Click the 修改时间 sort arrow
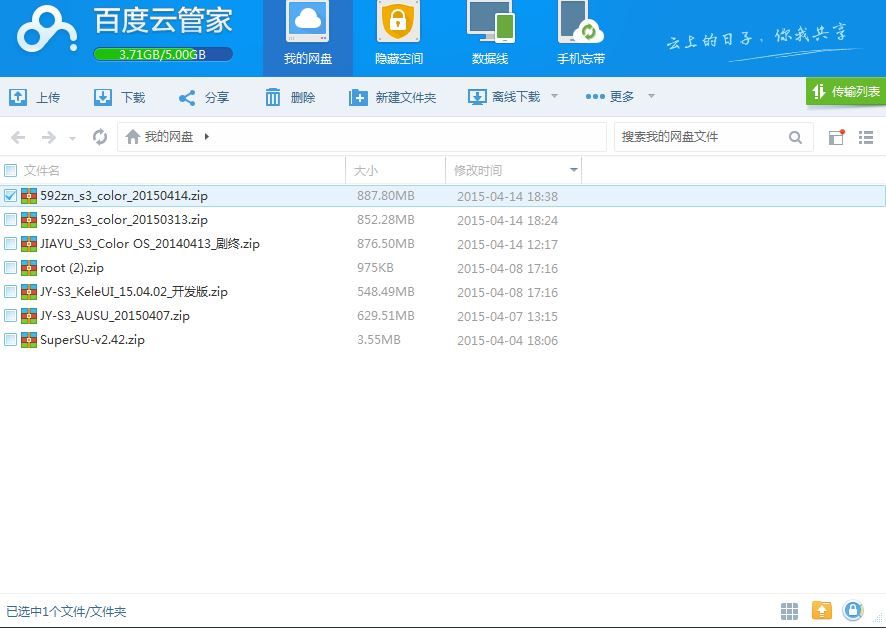This screenshot has height=628, width=886. tap(574, 170)
